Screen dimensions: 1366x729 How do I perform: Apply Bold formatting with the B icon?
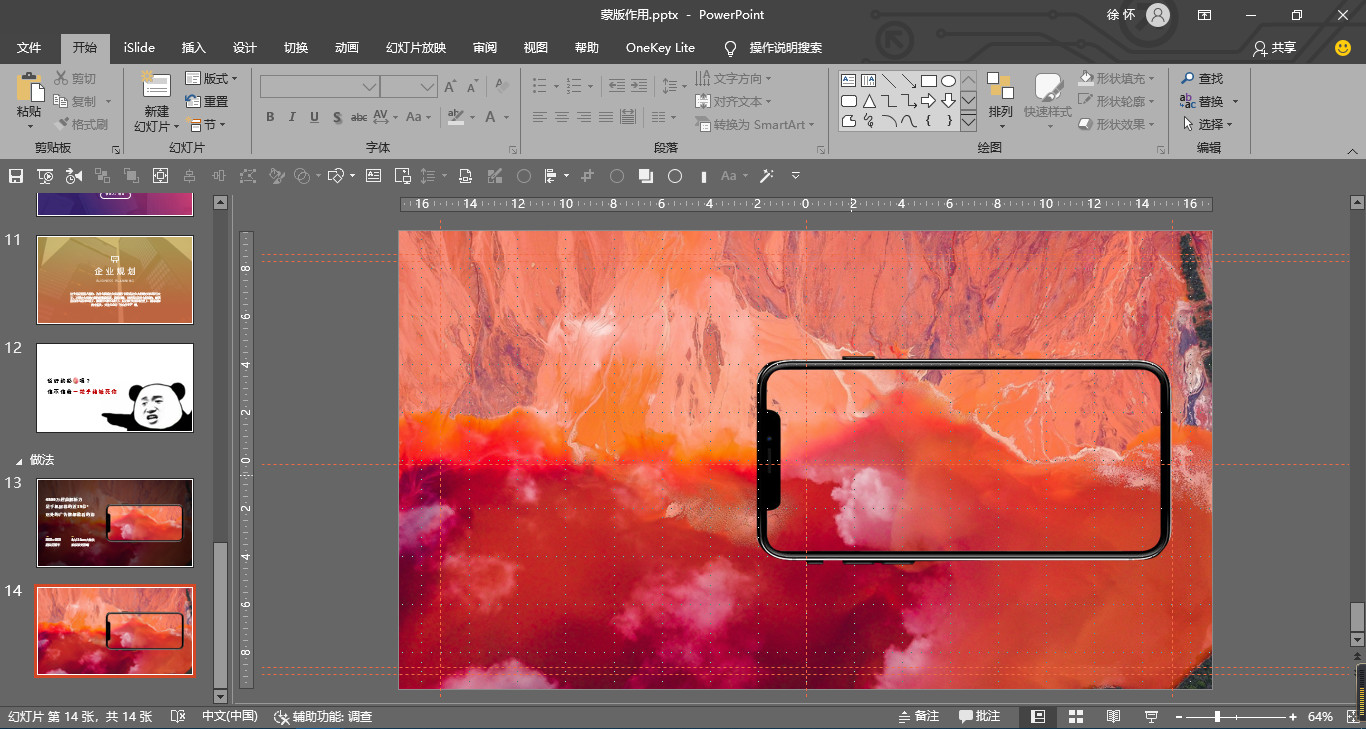[270, 117]
